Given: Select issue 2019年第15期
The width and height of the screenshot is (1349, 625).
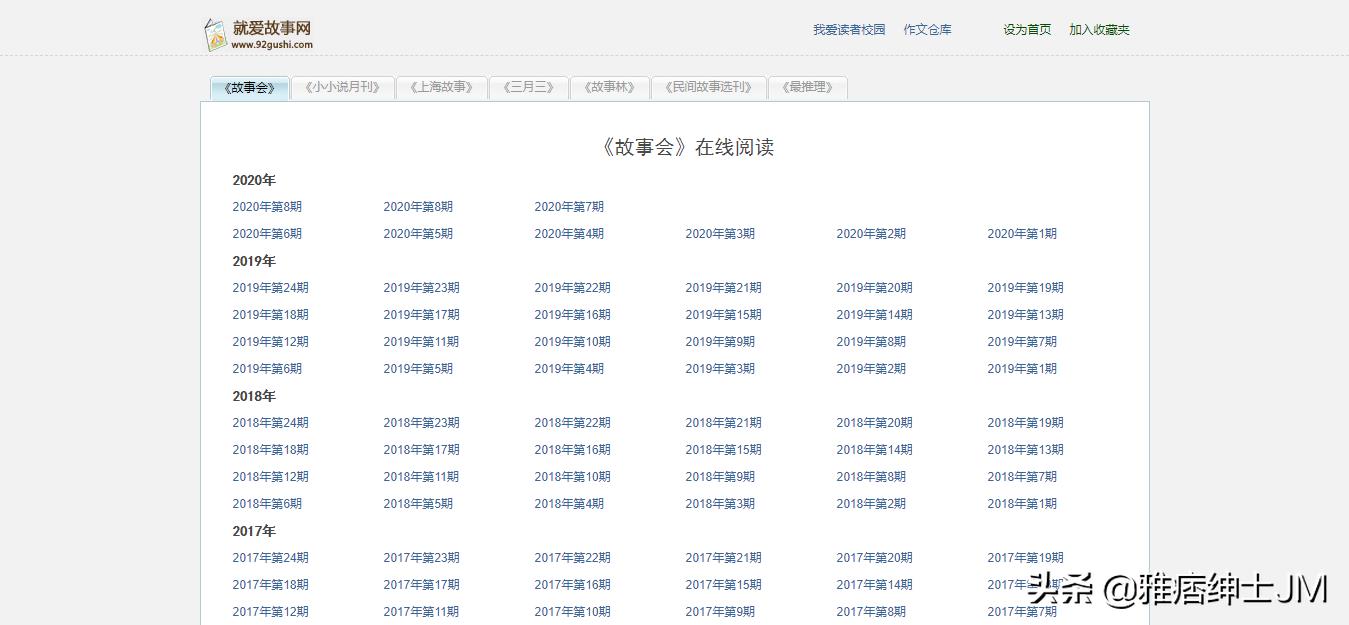Looking at the screenshot, I should (723, 315).
